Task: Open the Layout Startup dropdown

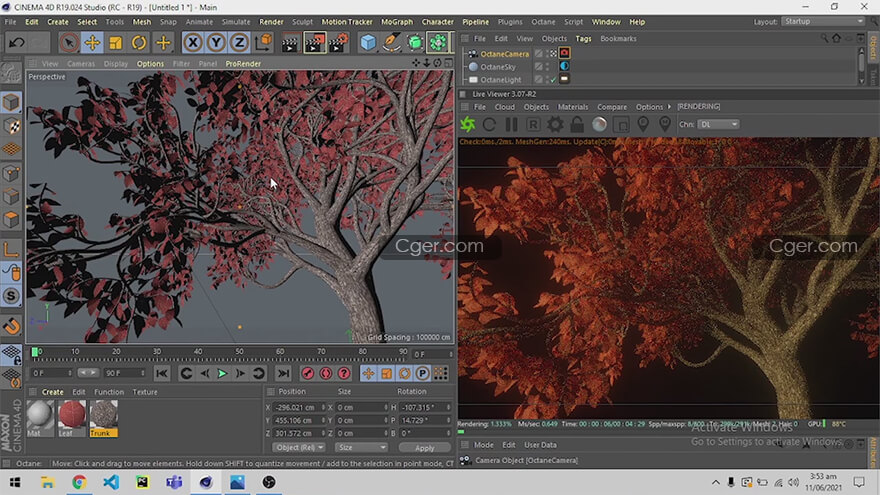Action: point(823,21)
